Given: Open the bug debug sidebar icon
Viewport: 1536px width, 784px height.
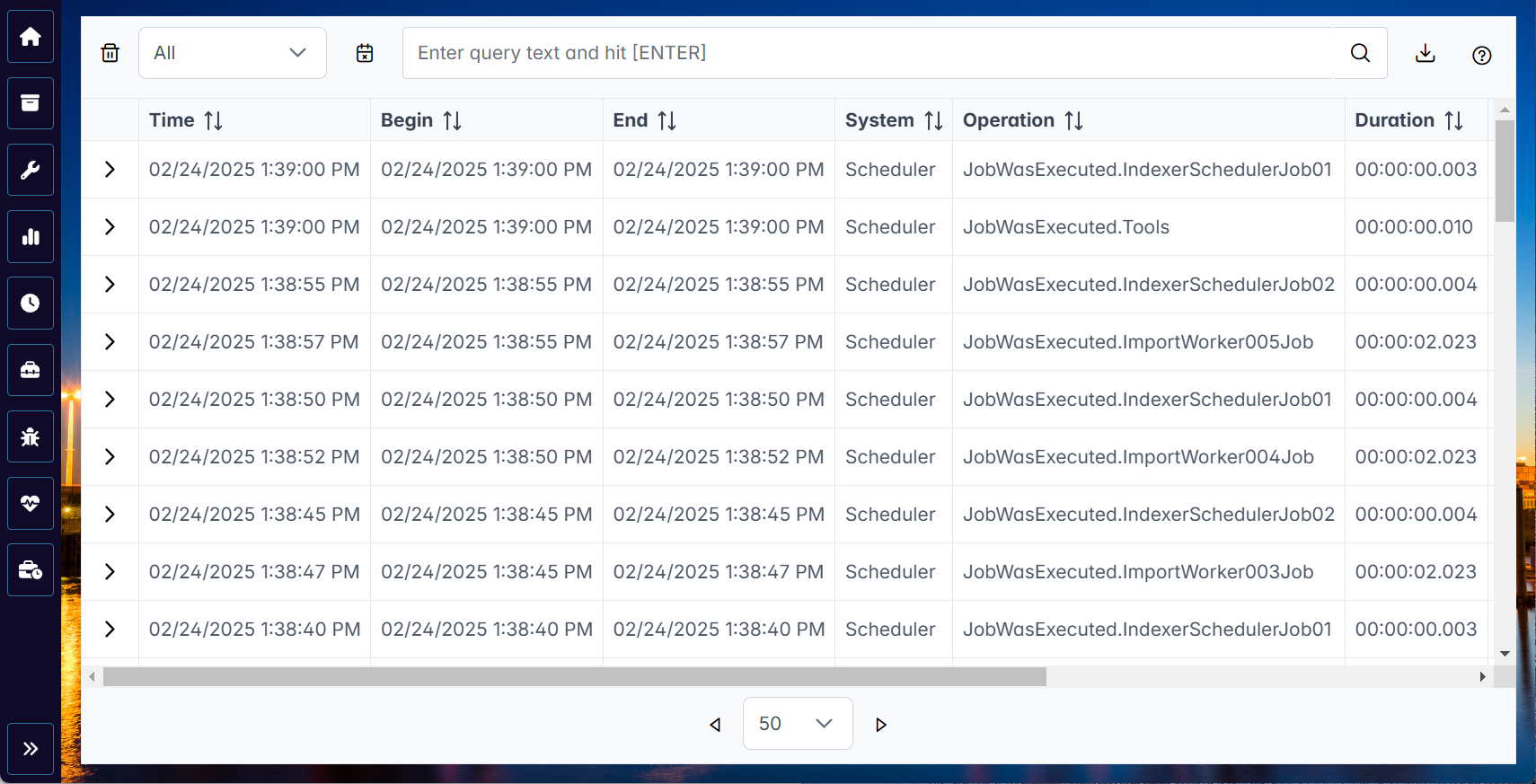Looking at the screenshot, I should (x=31, y=437).
